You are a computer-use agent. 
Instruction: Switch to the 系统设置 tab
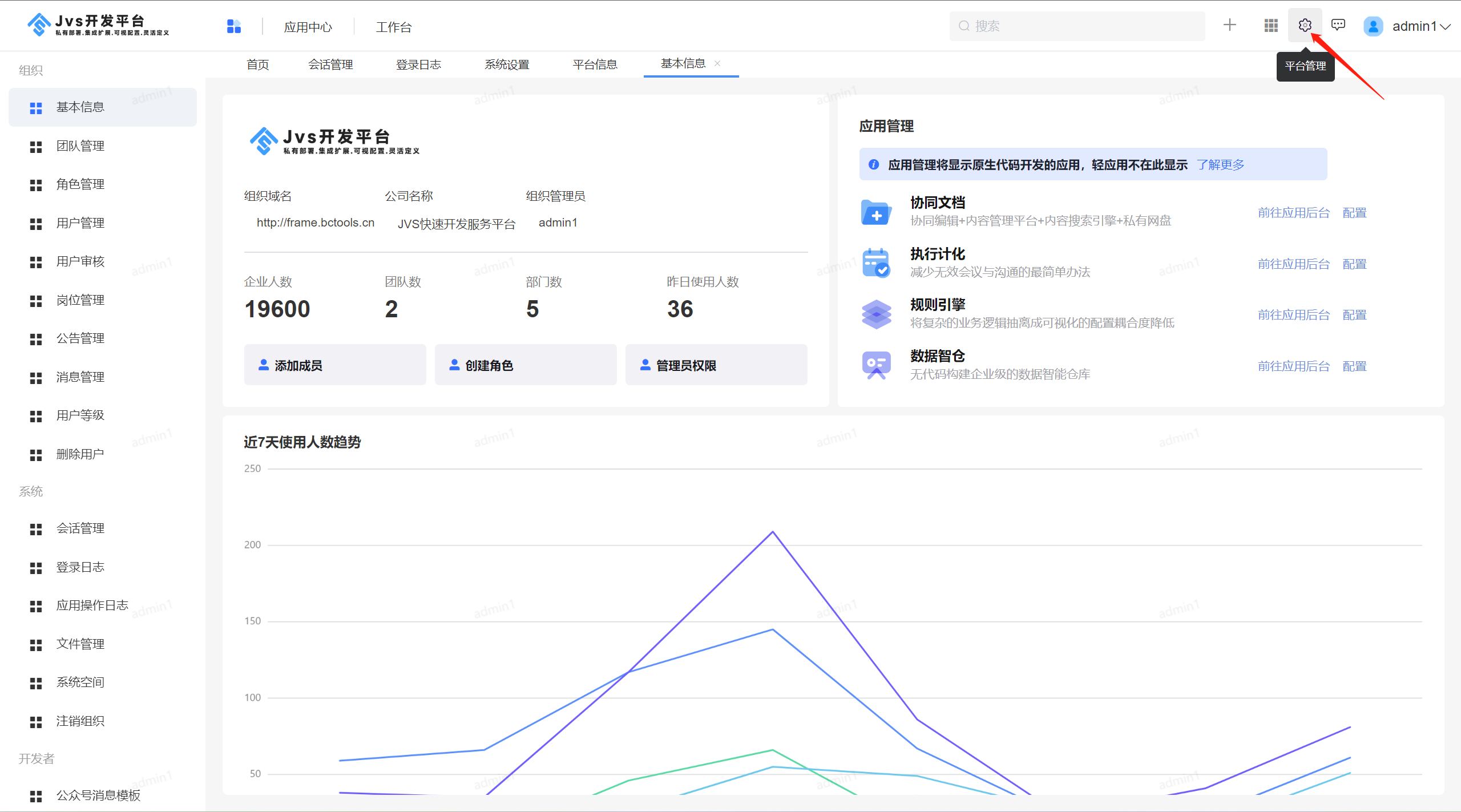tap(507, 64)
